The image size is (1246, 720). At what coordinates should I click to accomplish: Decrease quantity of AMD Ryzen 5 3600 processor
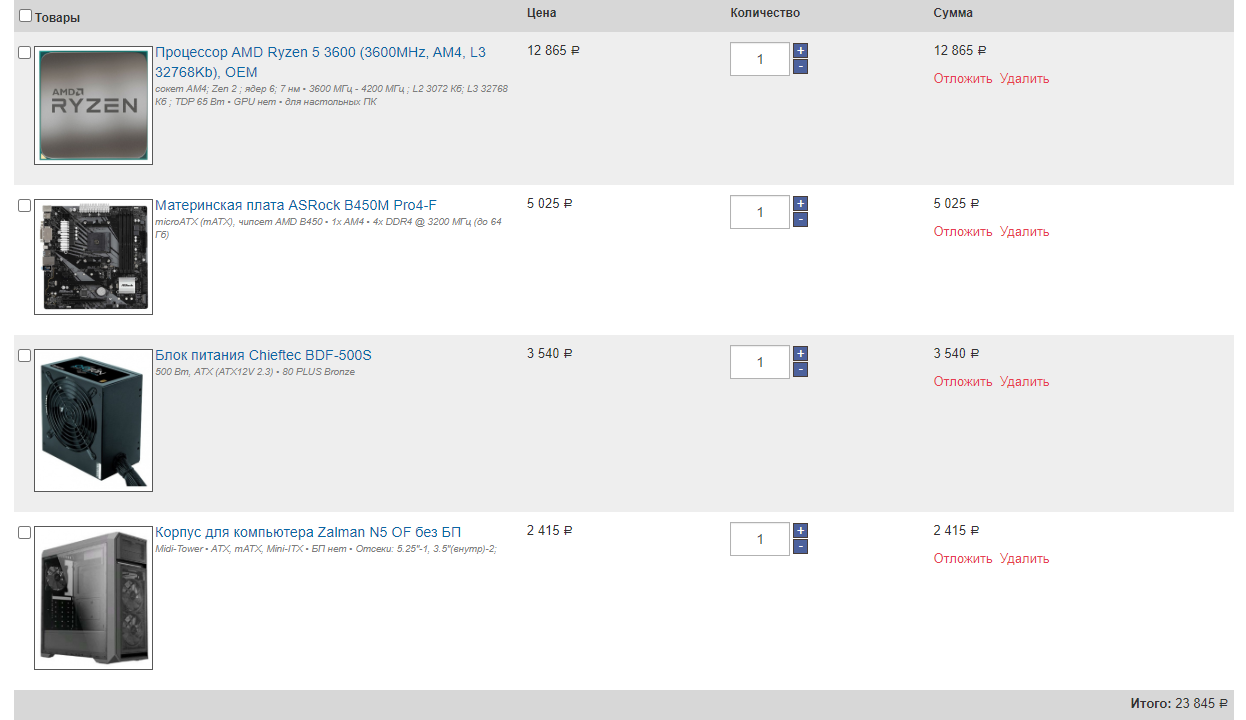coord(800,67)
